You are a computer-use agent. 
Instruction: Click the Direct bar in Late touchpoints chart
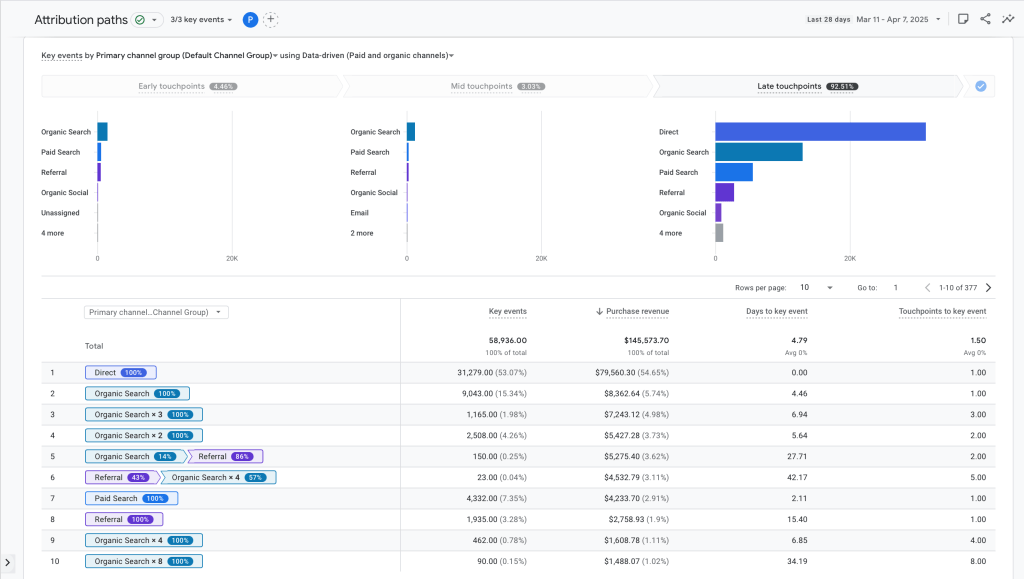(x=820, y=132)
